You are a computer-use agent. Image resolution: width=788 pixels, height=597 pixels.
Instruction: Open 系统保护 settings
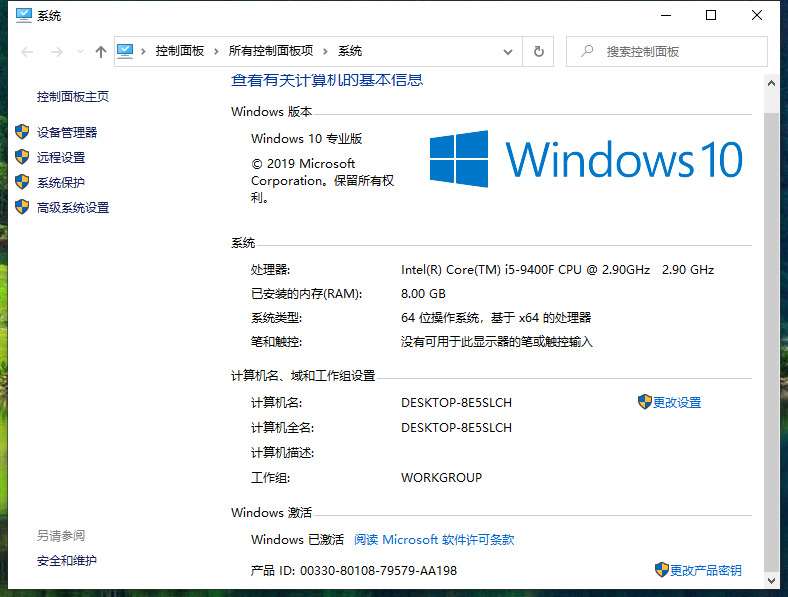point(60,183)
